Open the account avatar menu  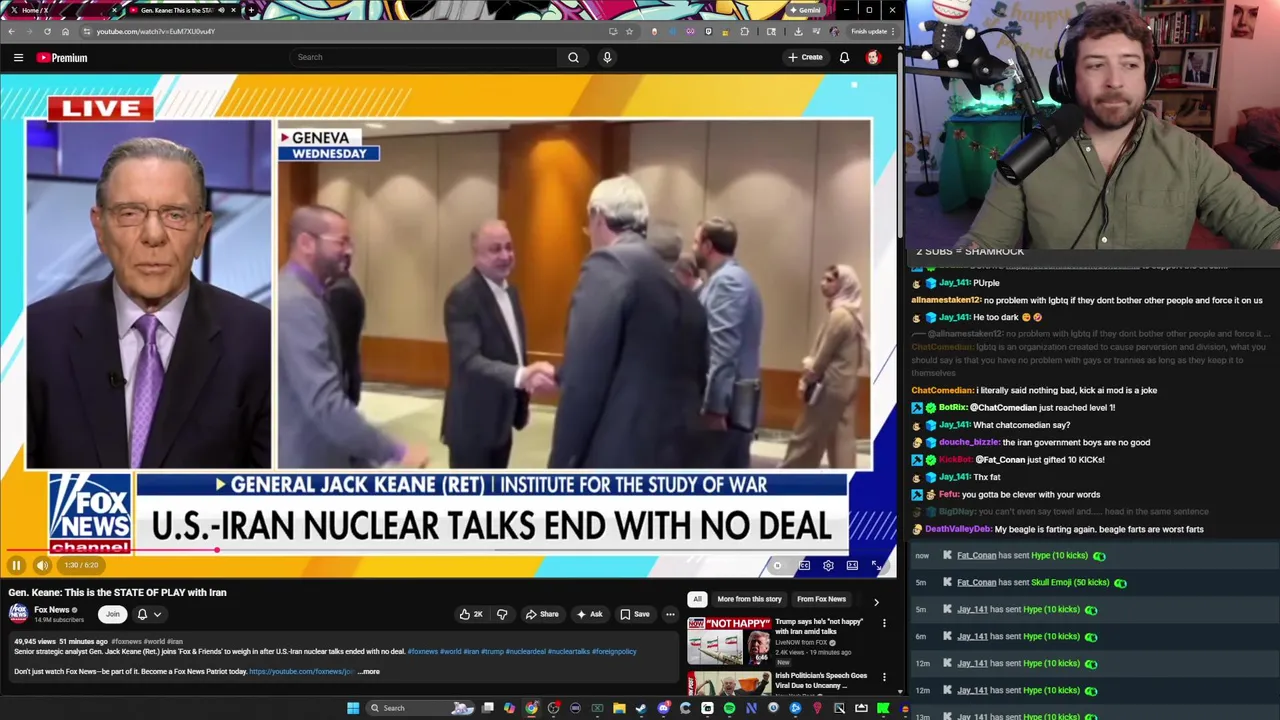(873, 57)
